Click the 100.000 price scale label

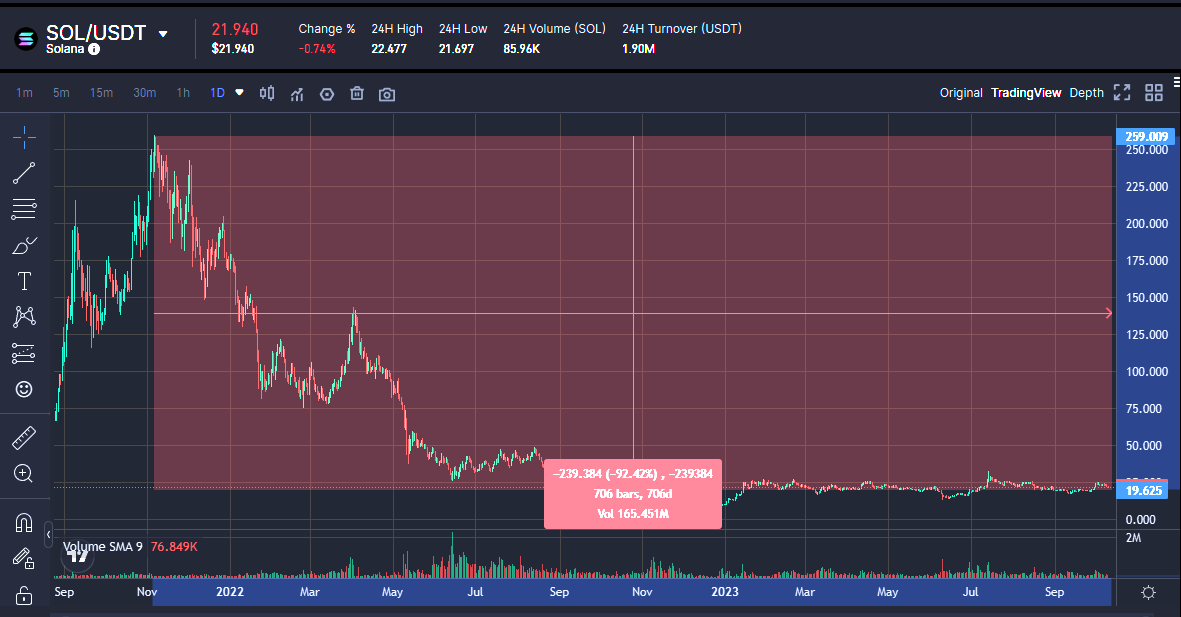click(1146, 371)
